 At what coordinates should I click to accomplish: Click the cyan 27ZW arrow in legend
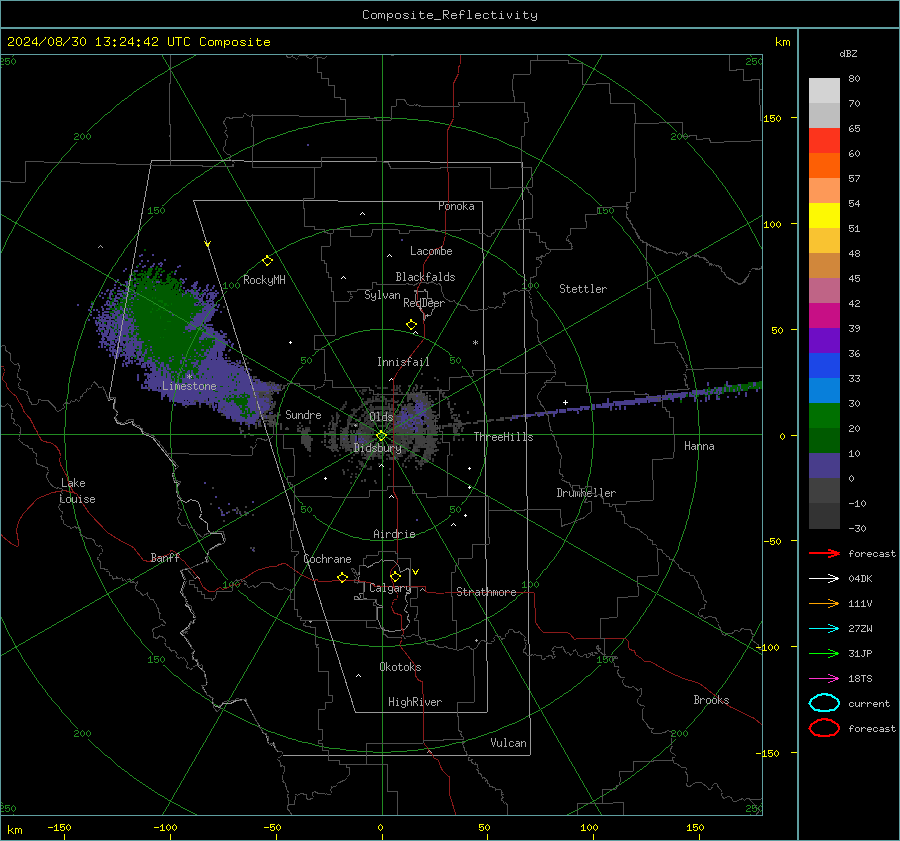[824, 629]
